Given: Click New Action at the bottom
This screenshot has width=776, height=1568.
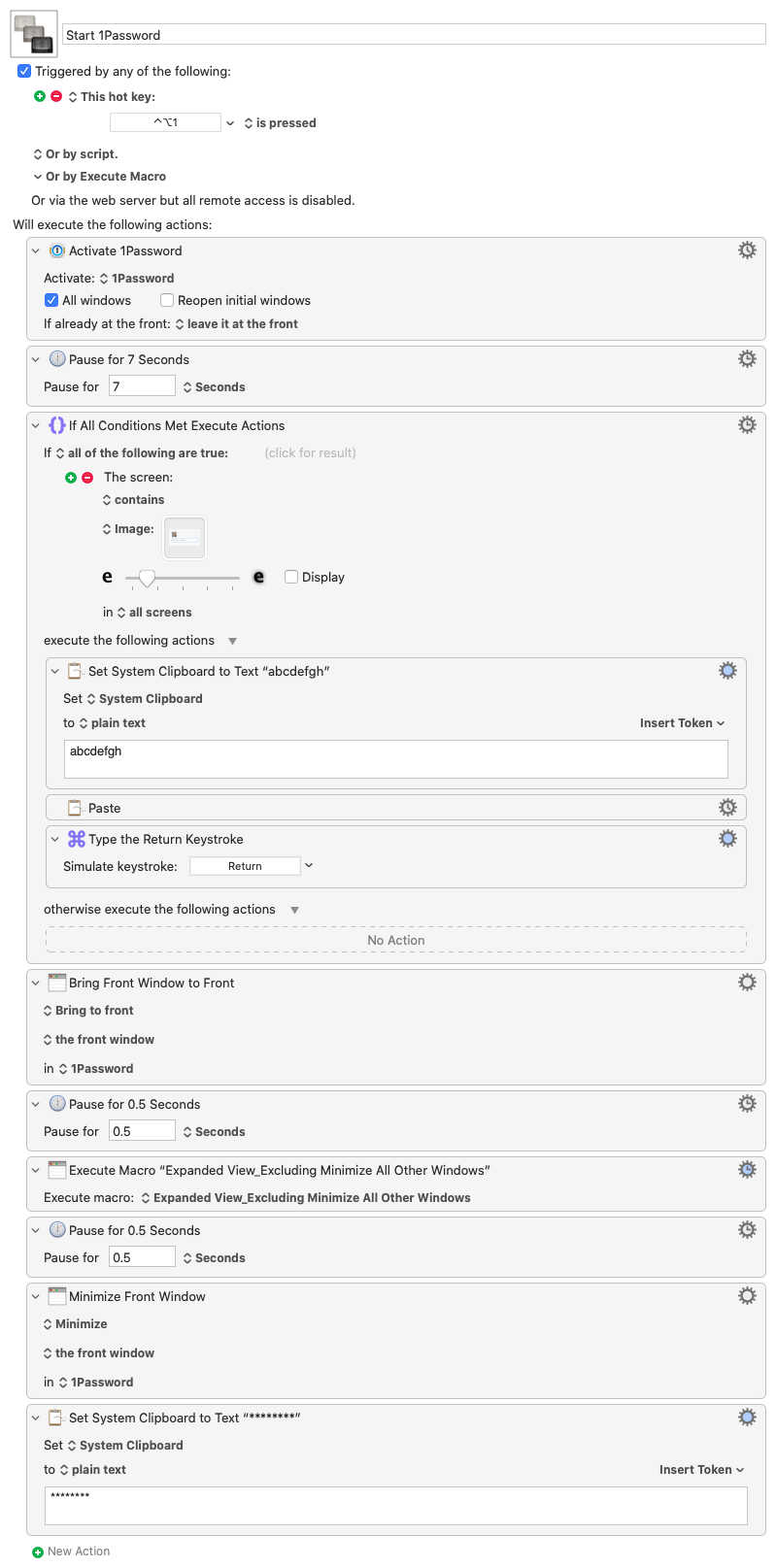Looking at the screenshot, I should pyautogui.click(x=79, y=1551).
